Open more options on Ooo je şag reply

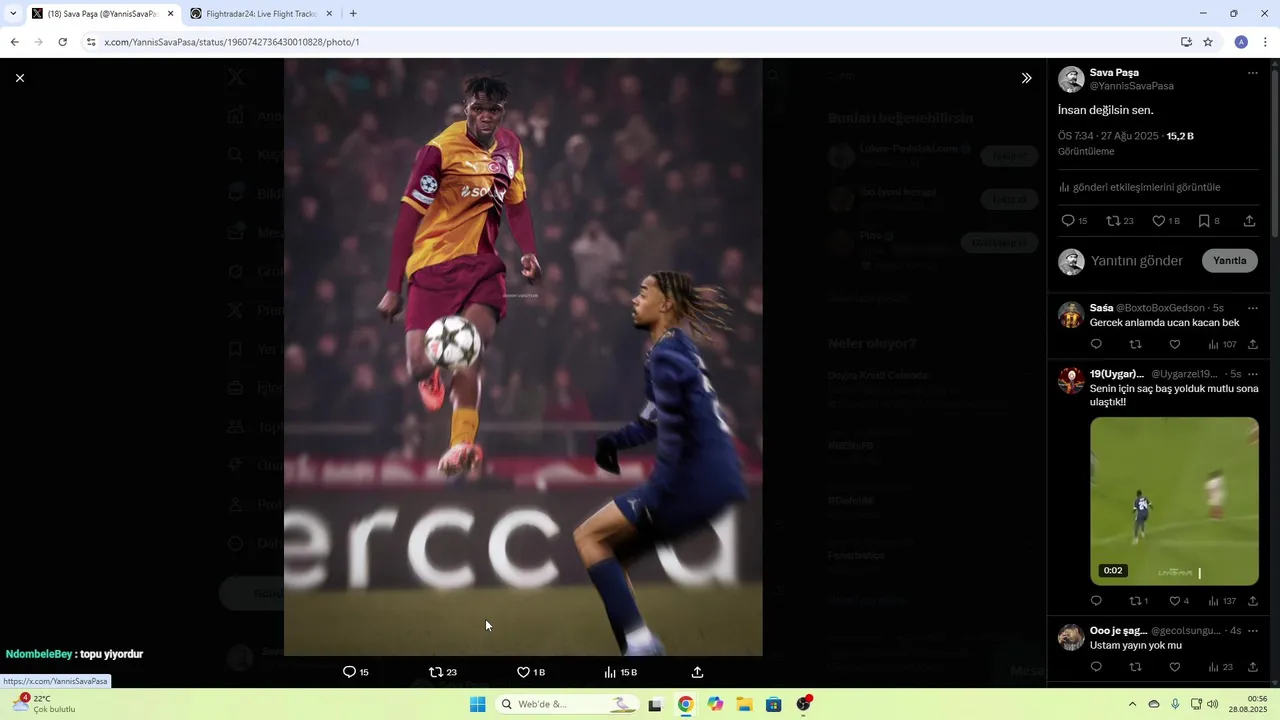[x=1252, y=631]
